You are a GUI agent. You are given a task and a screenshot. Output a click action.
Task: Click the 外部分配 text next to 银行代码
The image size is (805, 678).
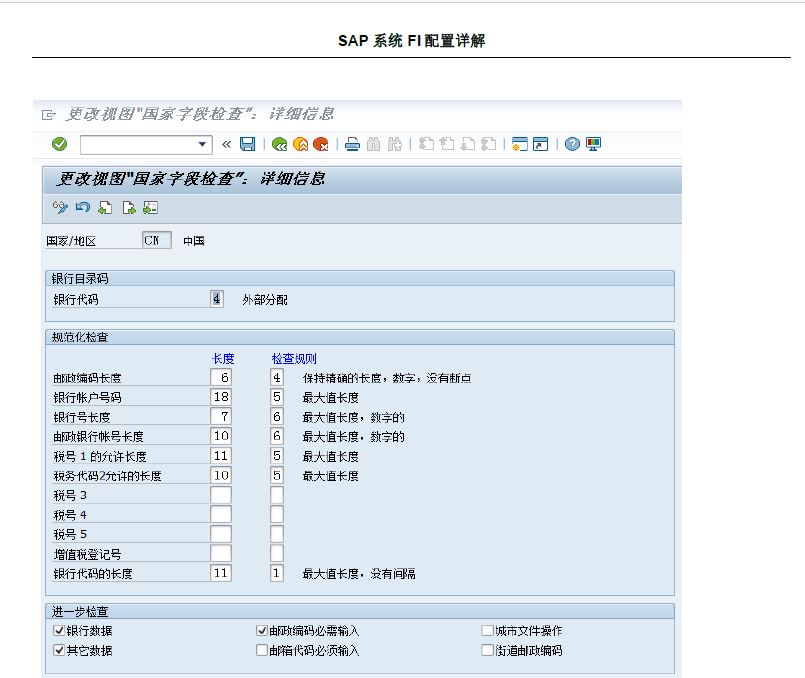tap(265, 300)
